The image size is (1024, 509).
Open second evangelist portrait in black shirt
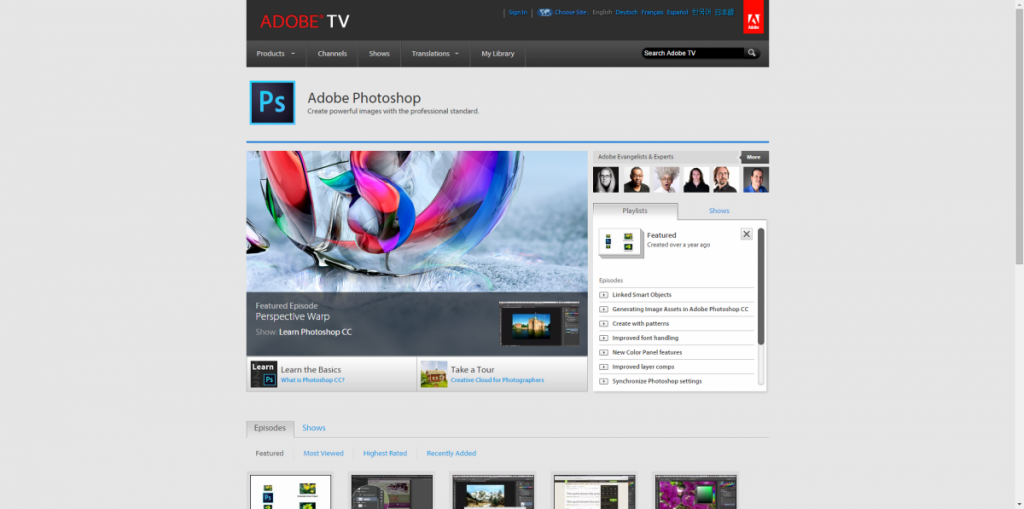coord(636,179)
